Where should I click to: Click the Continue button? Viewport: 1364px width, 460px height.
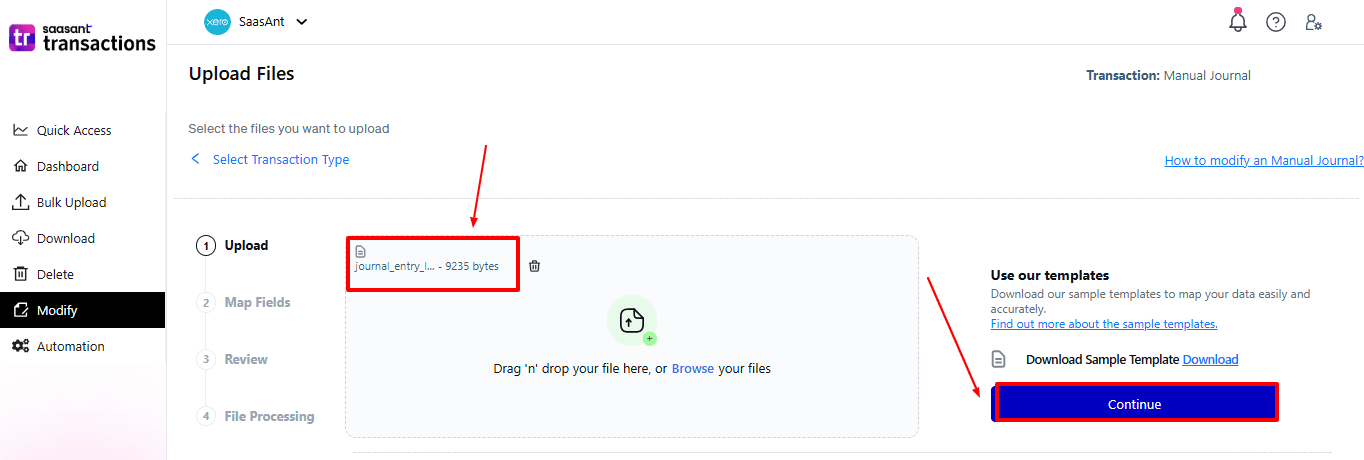pyautogui.click(x=1135, y=403)
